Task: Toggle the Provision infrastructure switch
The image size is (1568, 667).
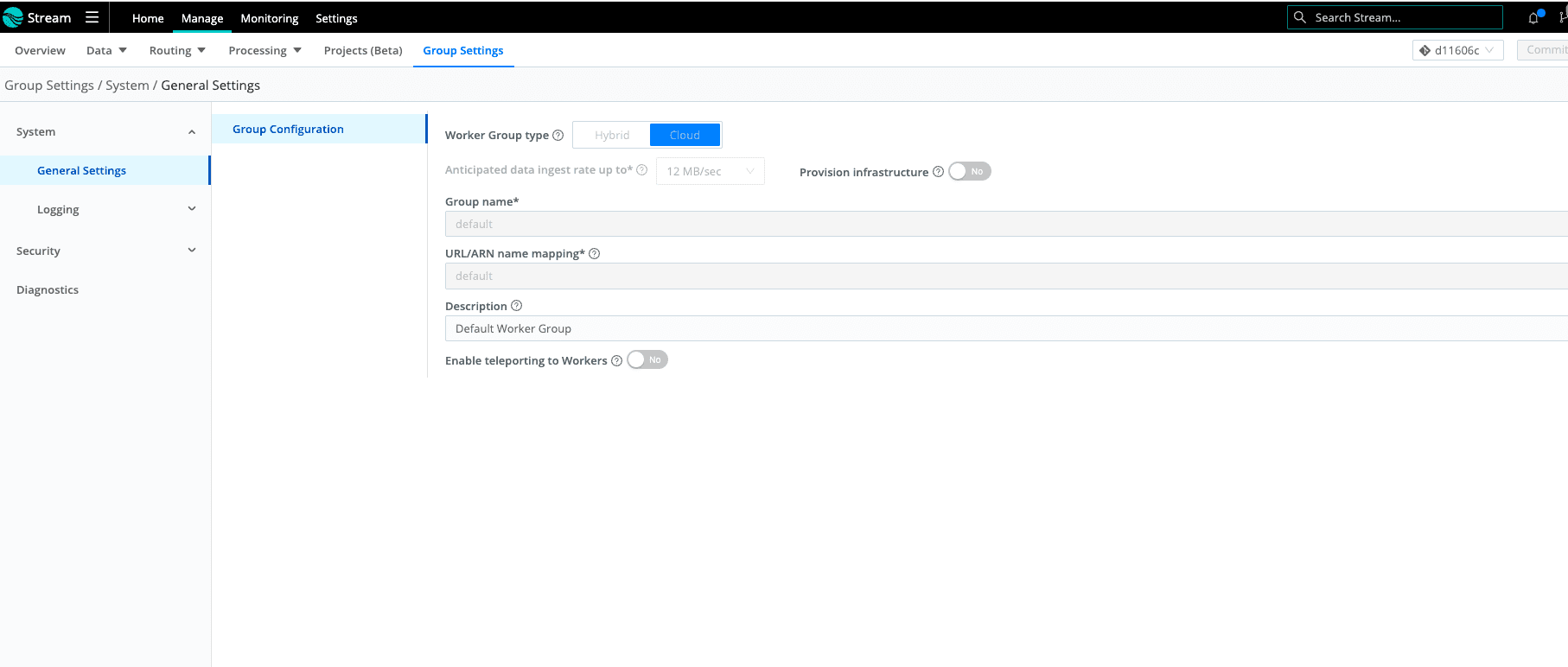Action: (x=969, y=172)
